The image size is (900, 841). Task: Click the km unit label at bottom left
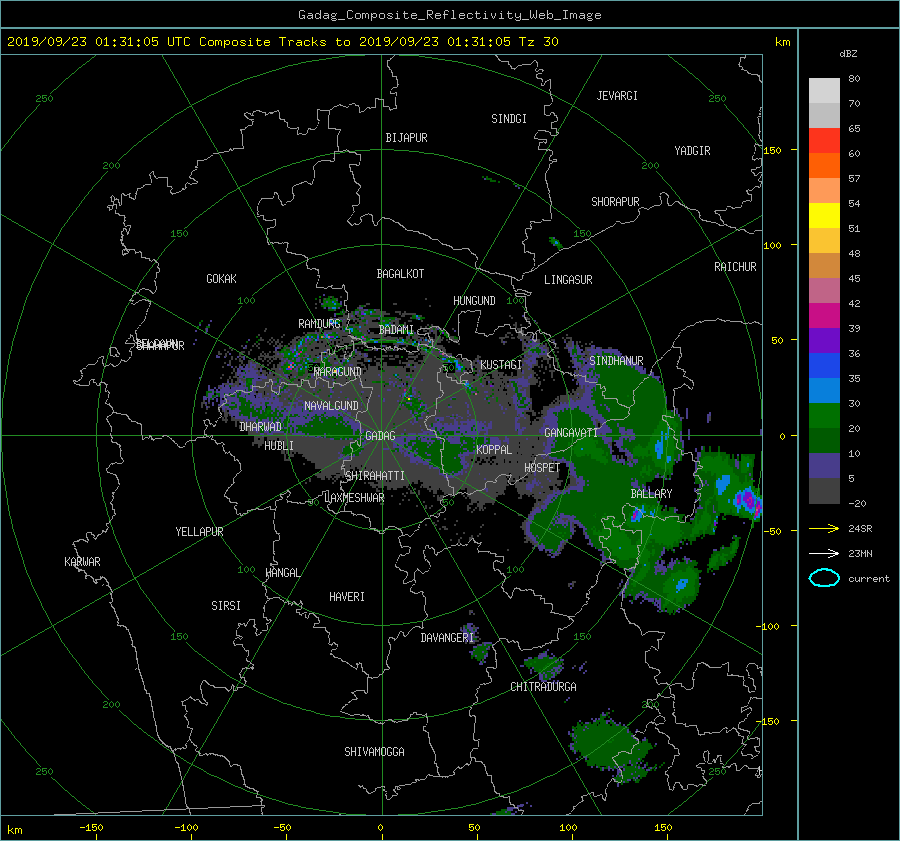[x=14, y=830]
